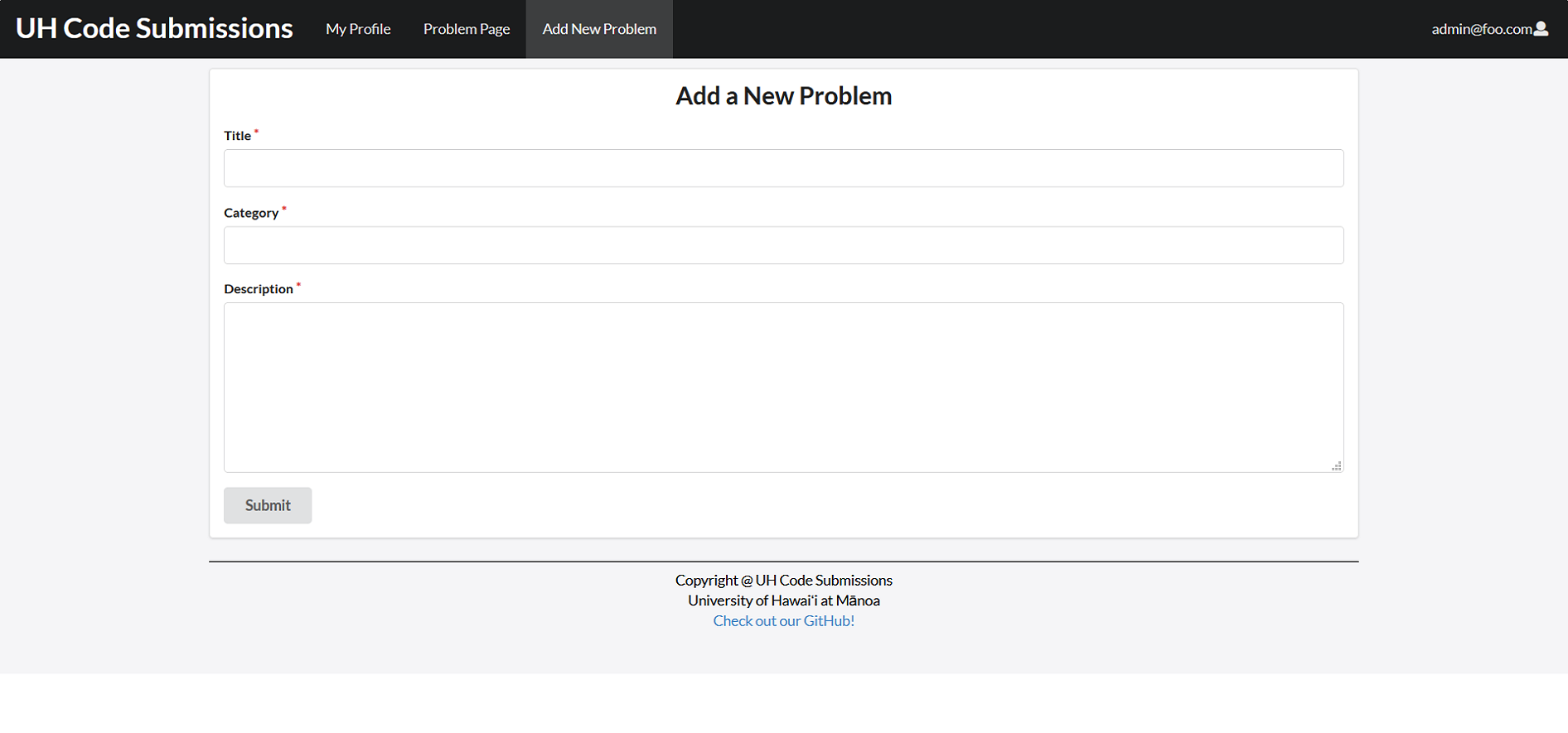Click the Submit button
Screen dimensions: 1568x733
tap(268, 505)
